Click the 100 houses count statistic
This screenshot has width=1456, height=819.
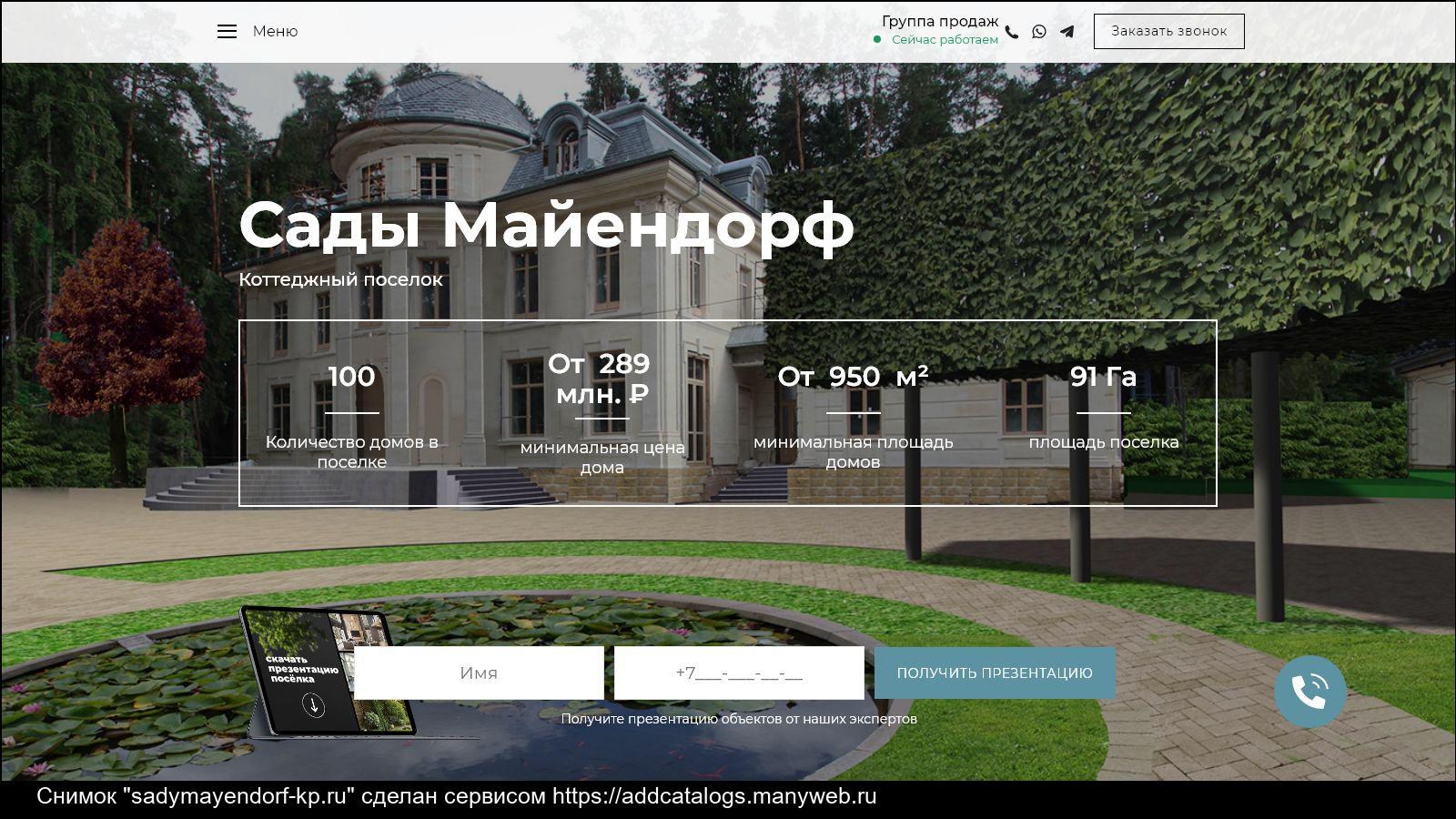(351, 377)
